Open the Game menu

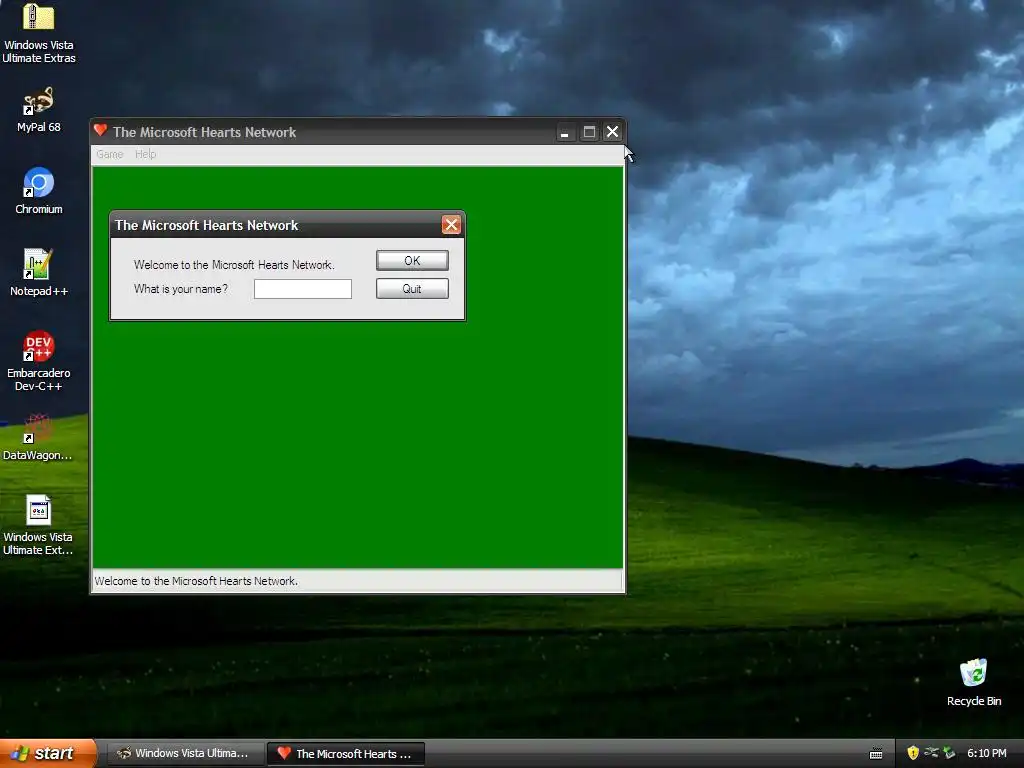(x=110, y=154)
